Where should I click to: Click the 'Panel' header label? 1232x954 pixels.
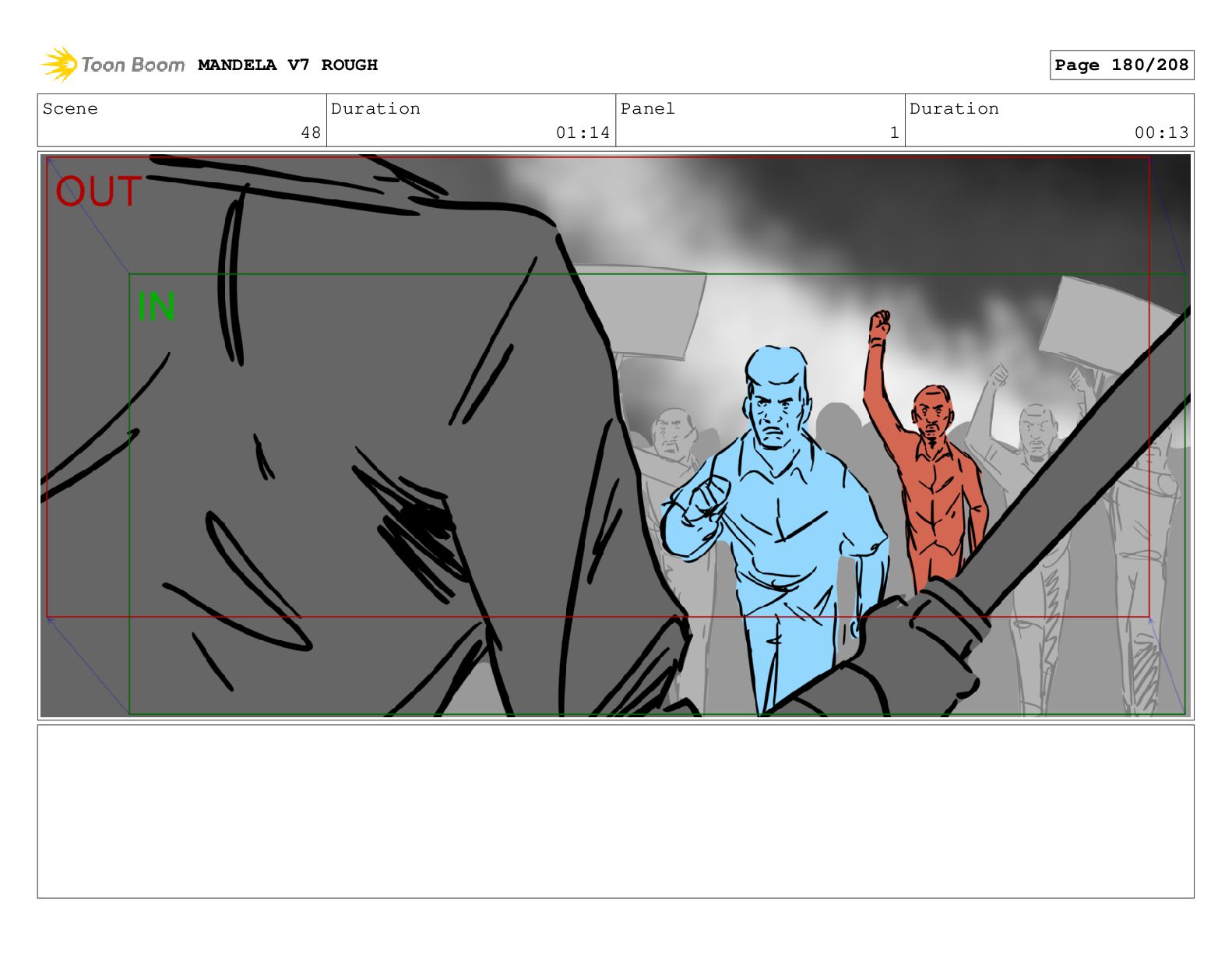(x=647, y=109)
